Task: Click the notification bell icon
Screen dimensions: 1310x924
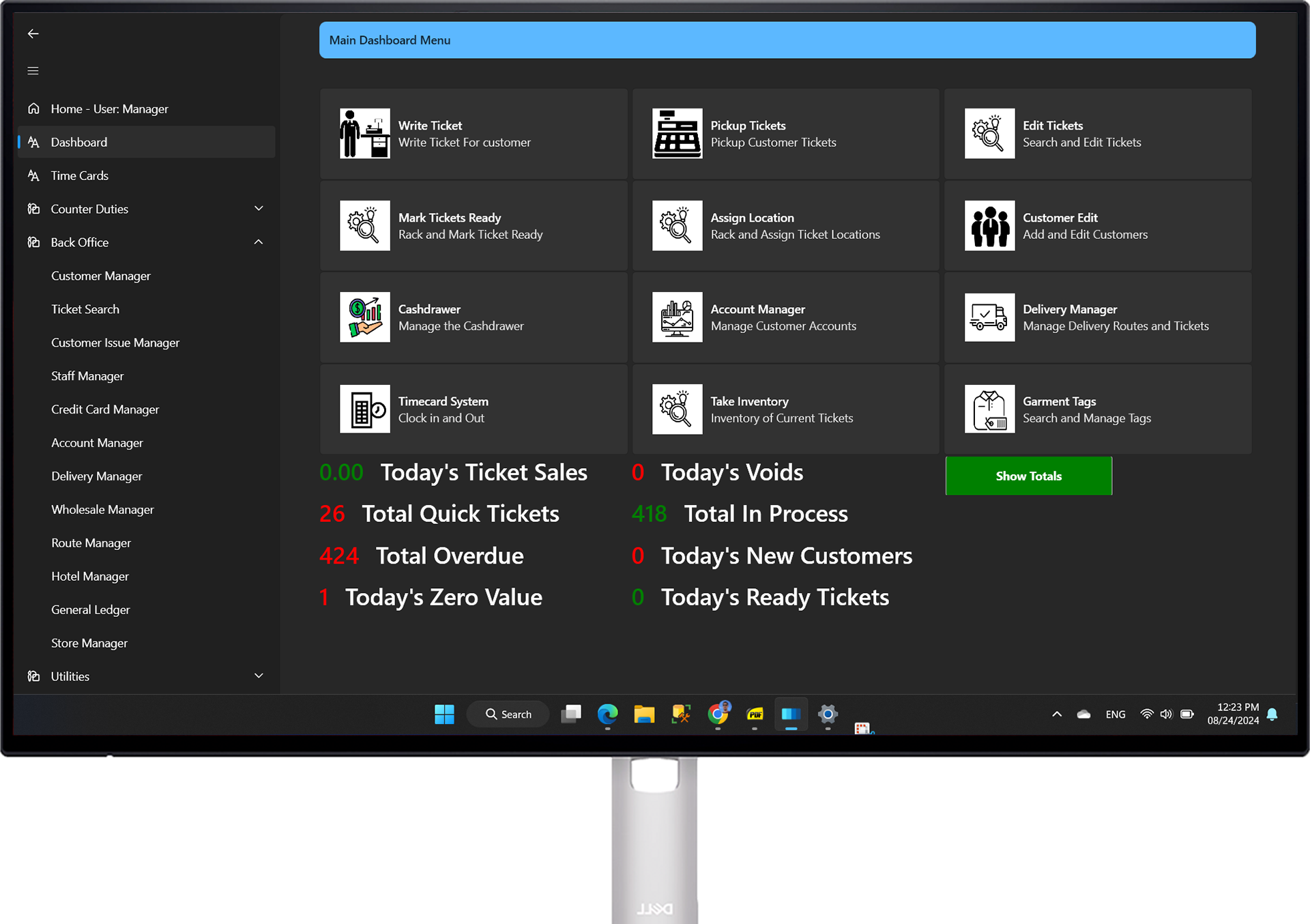Action: pyautogui.click(x=1272, y=714)
